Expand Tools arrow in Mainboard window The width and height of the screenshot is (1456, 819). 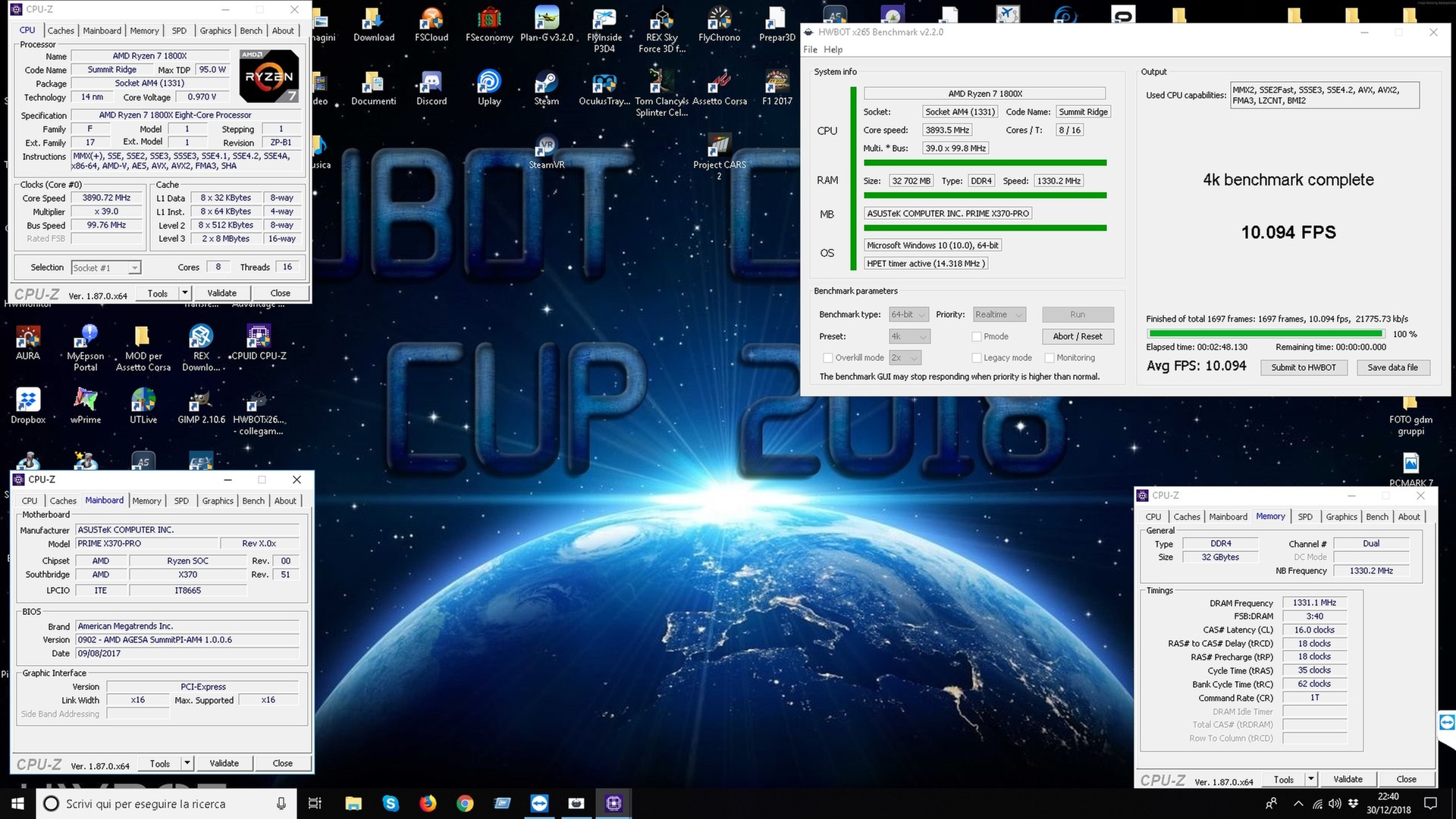pyautogui.click(x=187, y=764)
